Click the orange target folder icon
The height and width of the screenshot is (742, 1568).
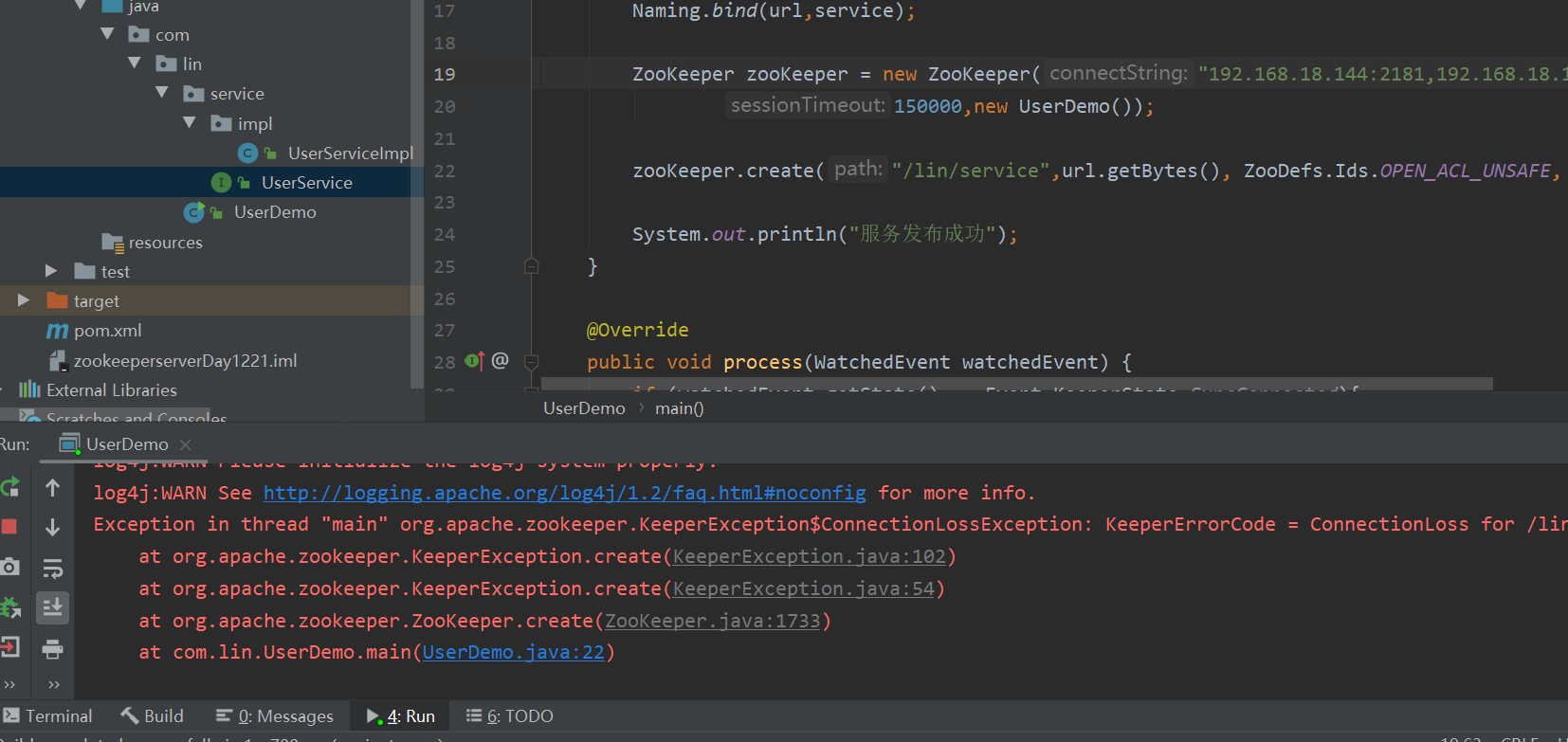[57, 300]
